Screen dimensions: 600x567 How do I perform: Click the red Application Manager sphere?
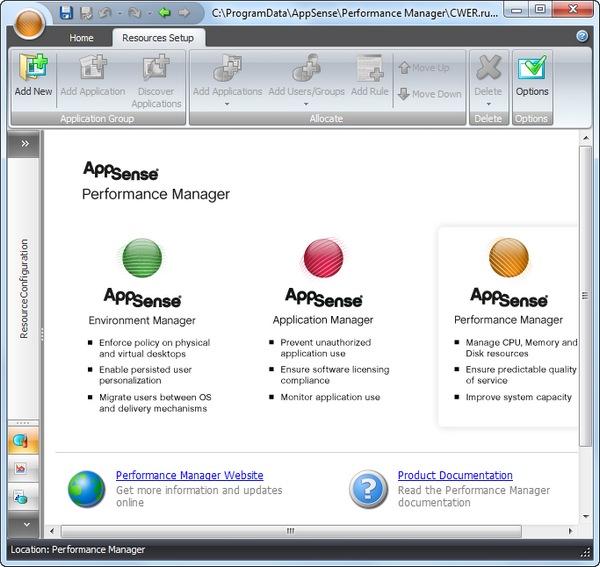click(323, 259)
